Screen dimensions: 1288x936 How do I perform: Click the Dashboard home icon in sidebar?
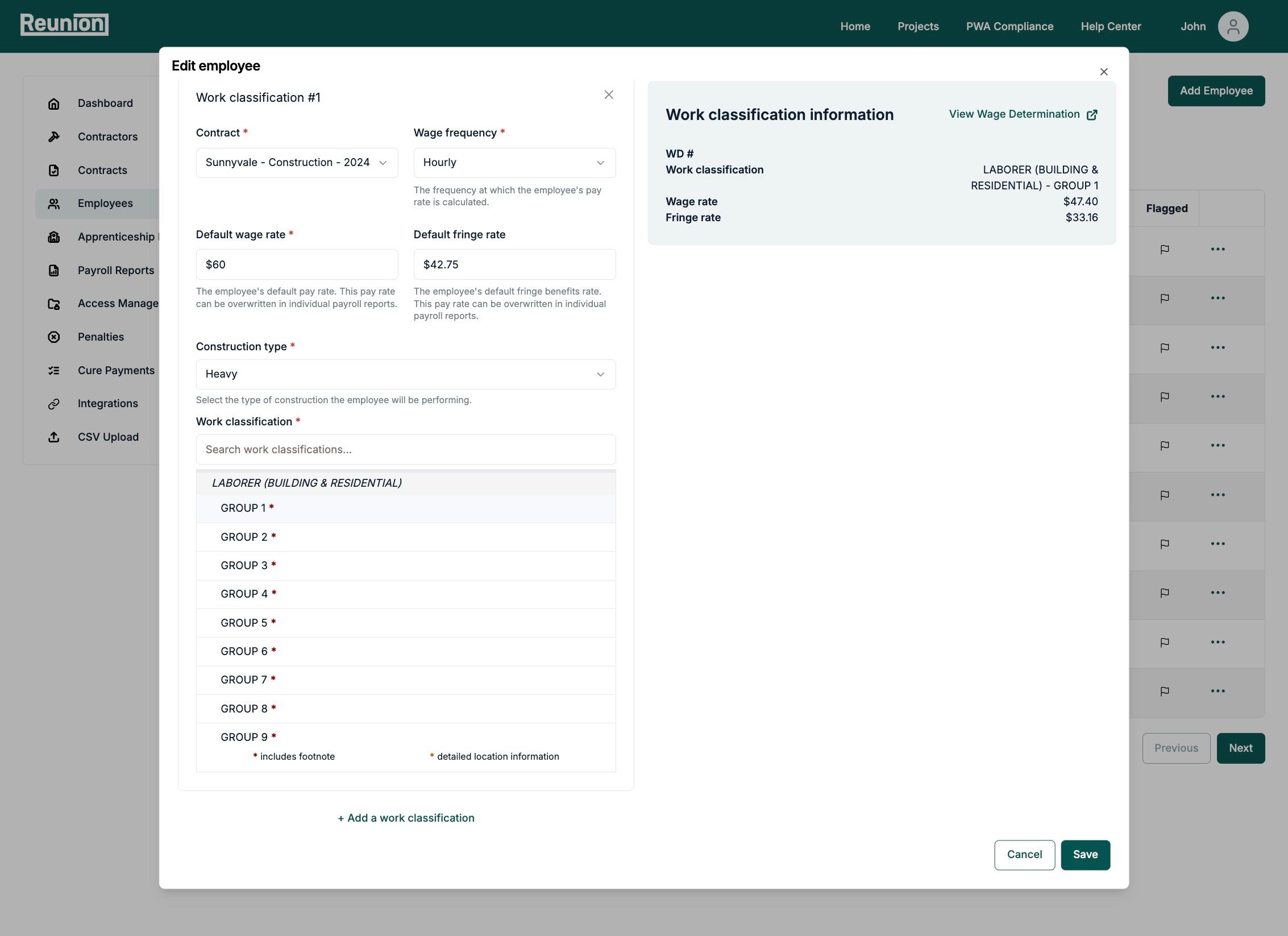tap(54, 103)
